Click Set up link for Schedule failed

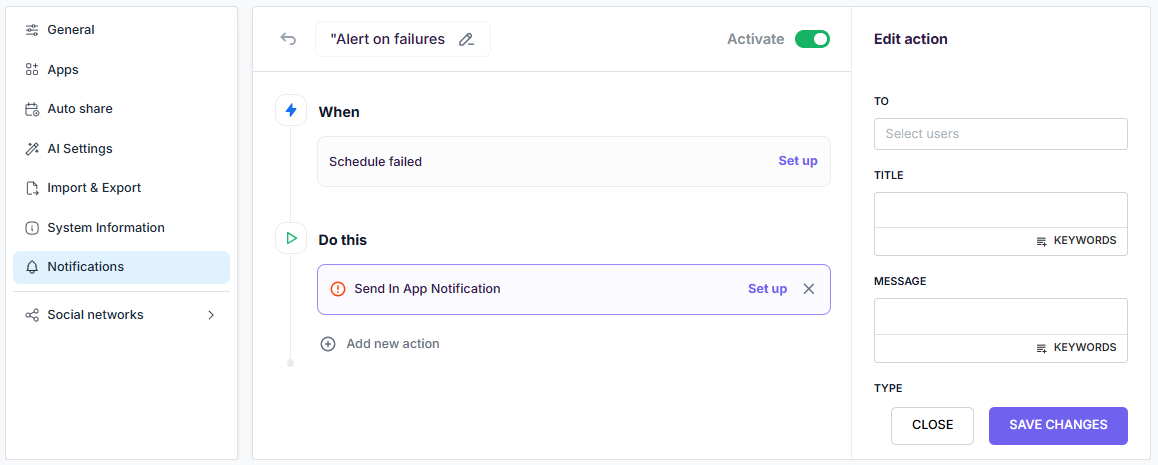pyautogui.click(x=797, y=161)
